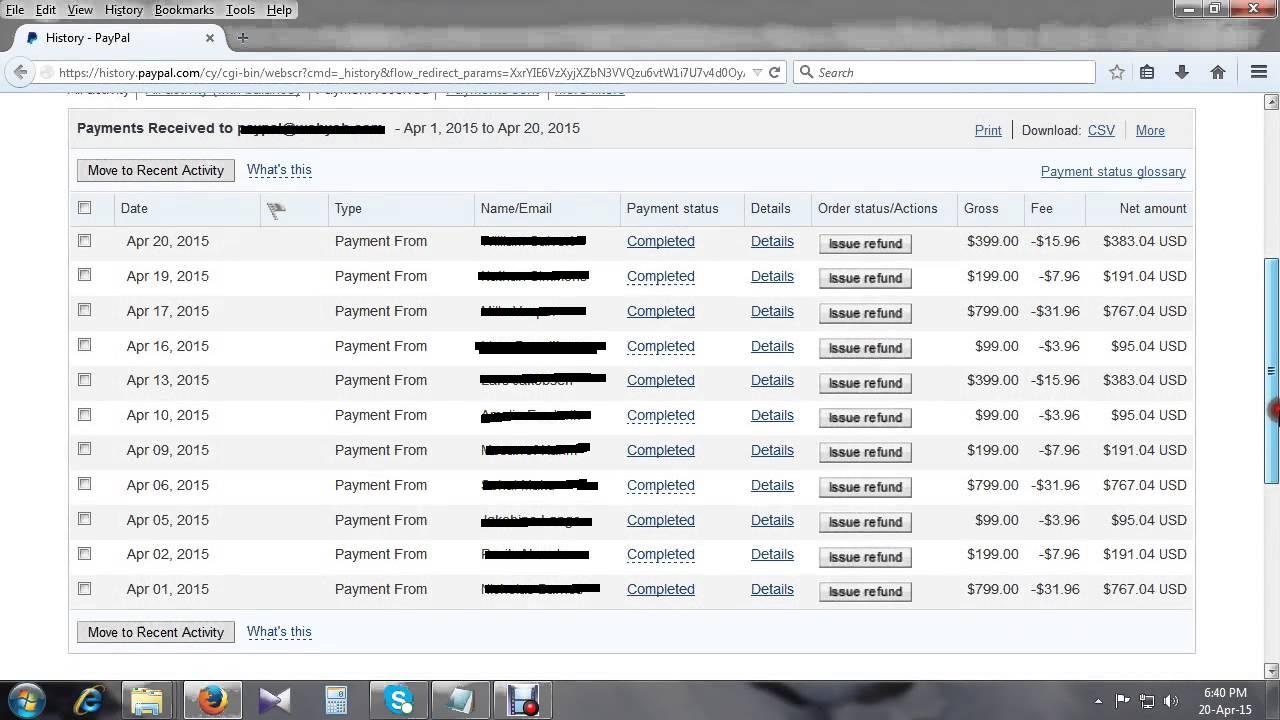Click top Move to Recent Activity button
1280x720 pixels.
156,171
